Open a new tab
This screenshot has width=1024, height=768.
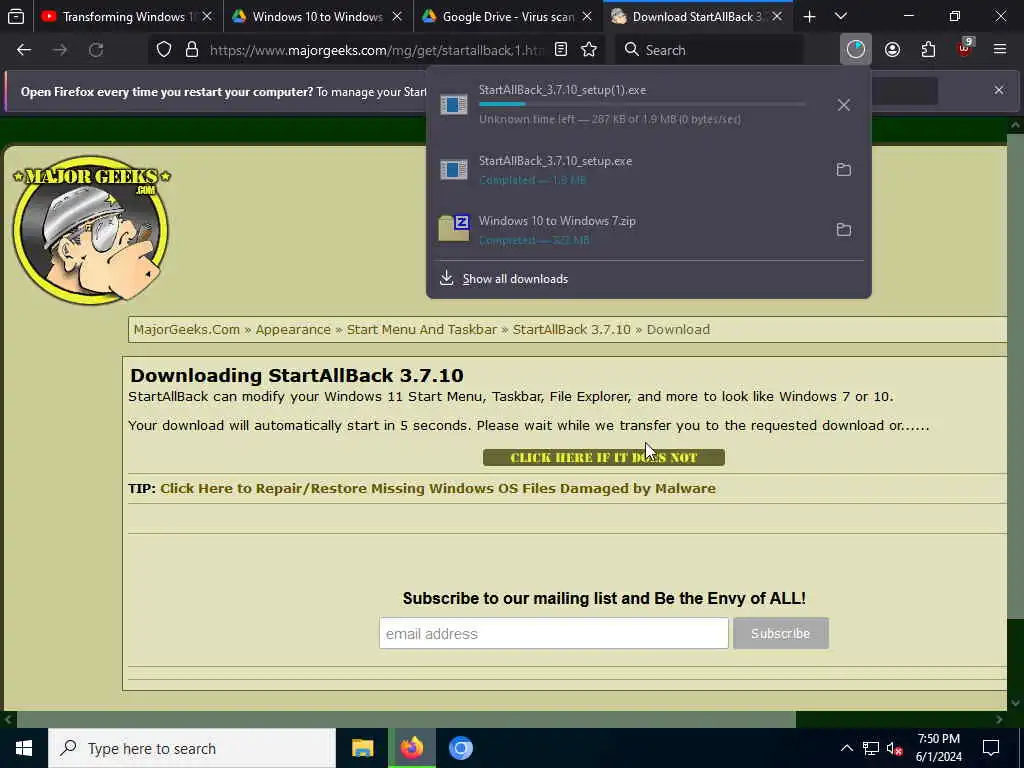coord(809,17)
